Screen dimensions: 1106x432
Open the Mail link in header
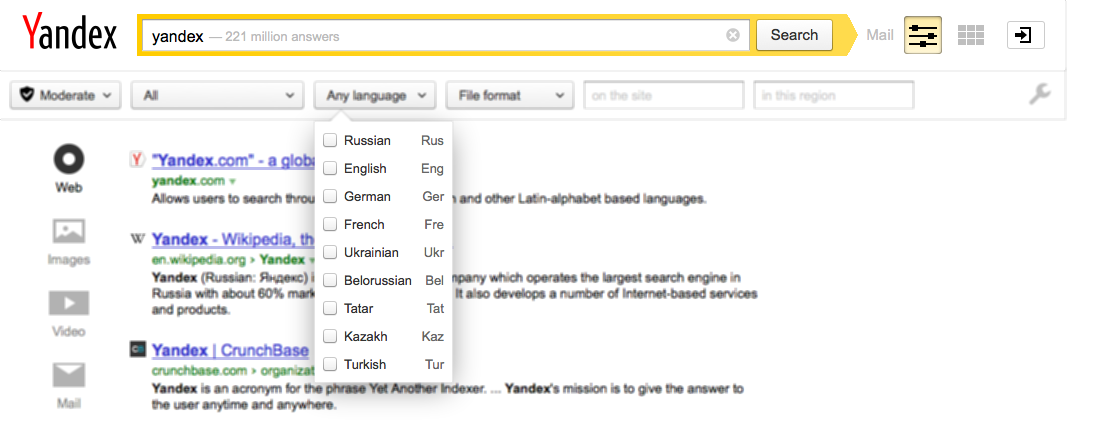(x=880, y=35)
